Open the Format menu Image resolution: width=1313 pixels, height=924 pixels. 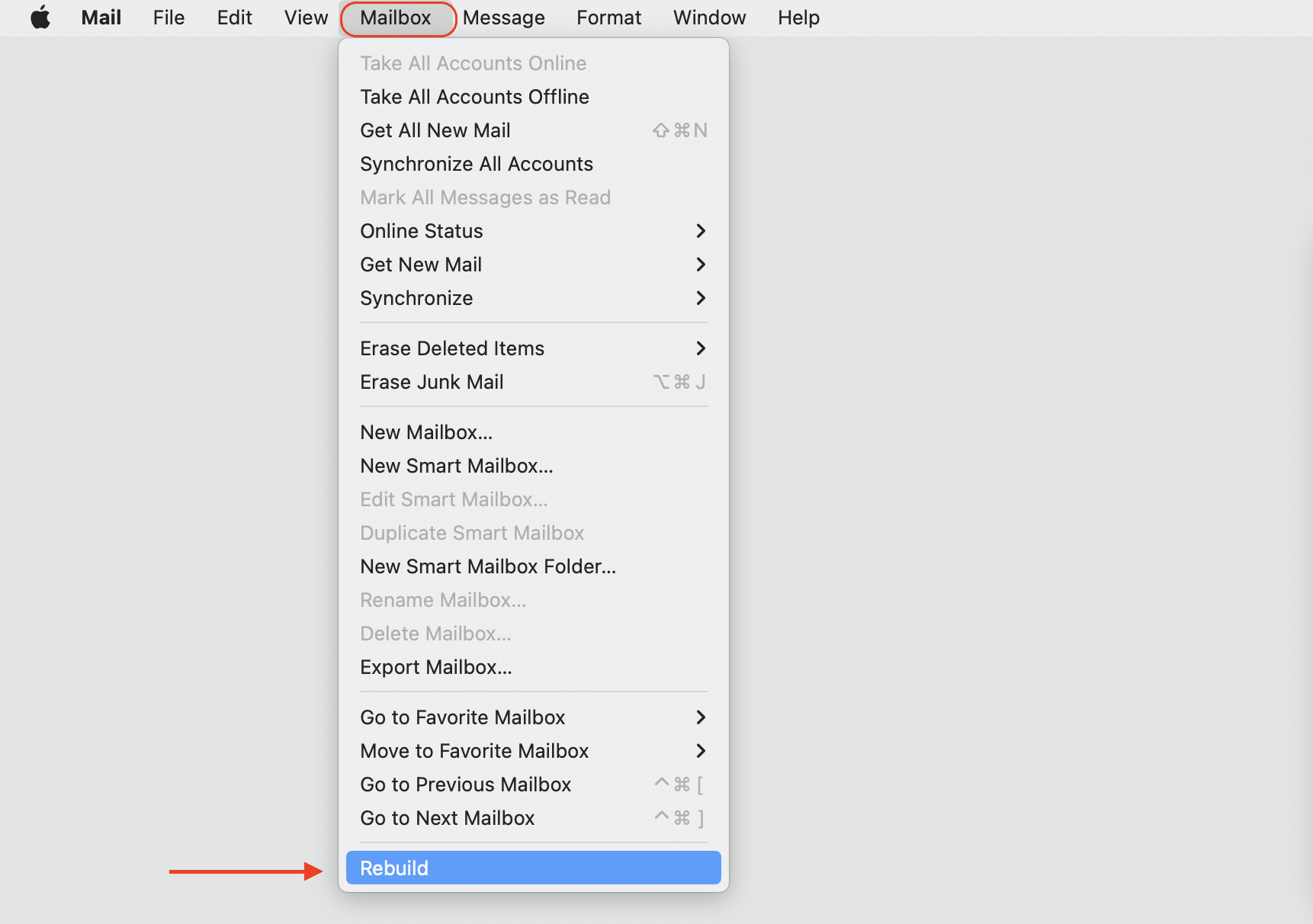point(608,18)
